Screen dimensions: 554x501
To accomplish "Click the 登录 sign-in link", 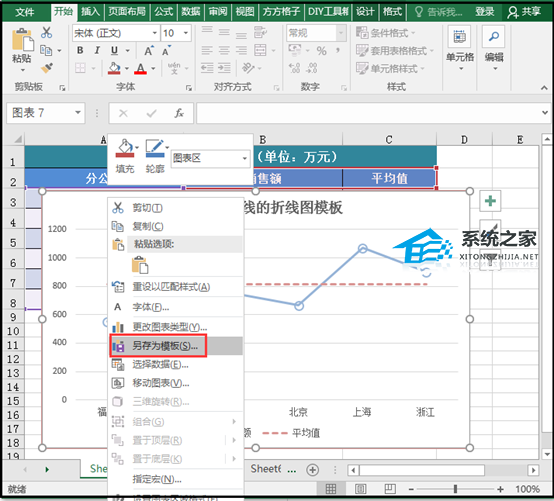I will point(484,12).
